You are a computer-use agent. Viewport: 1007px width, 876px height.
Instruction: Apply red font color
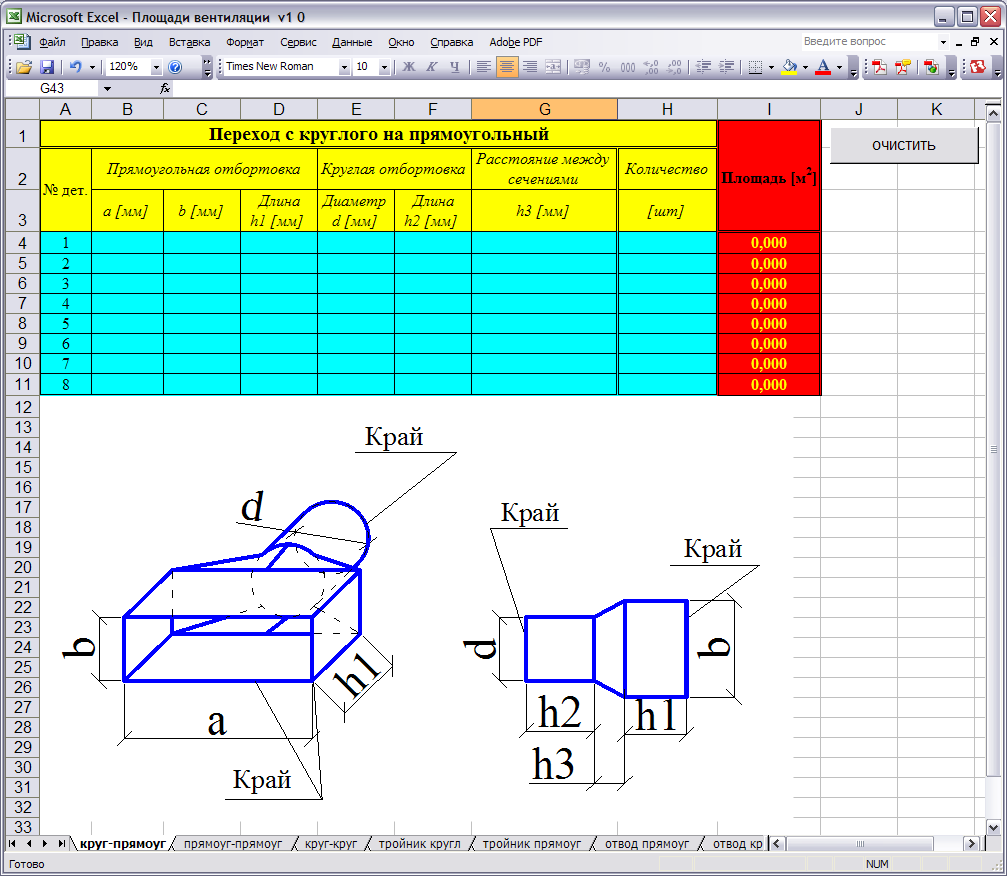point(823,67)
